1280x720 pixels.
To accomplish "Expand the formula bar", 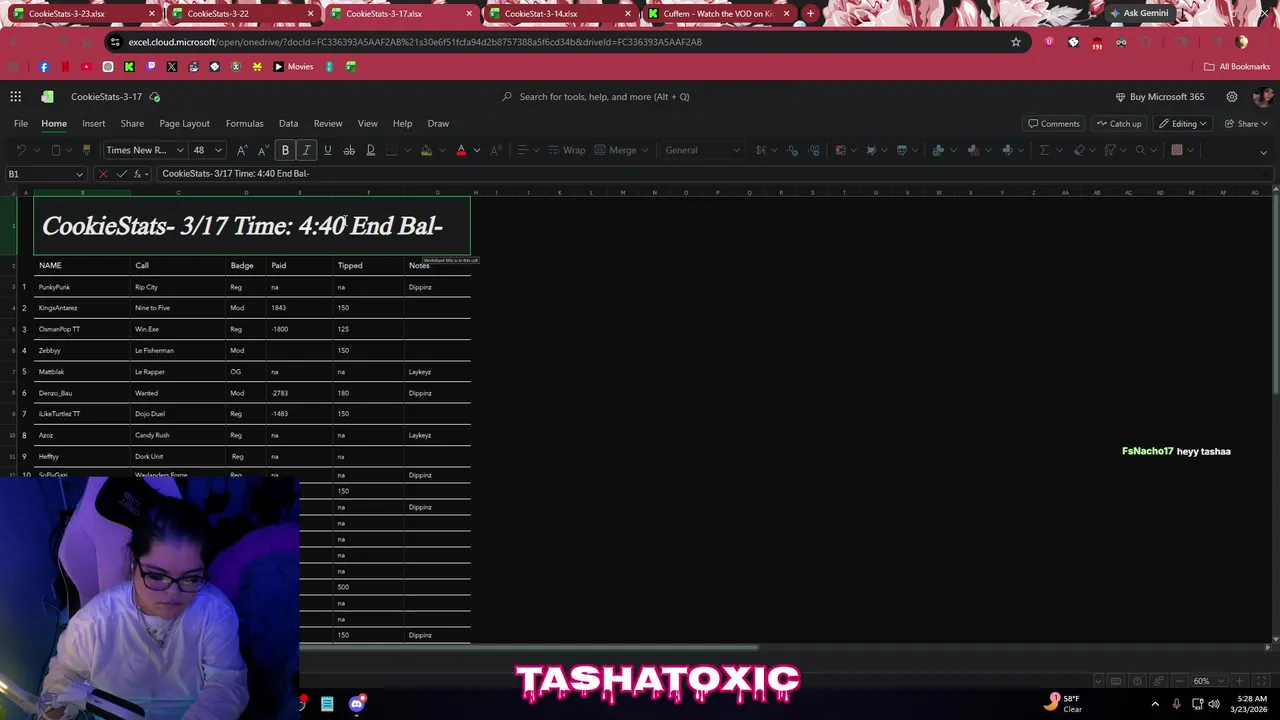I will point(1267,174).
